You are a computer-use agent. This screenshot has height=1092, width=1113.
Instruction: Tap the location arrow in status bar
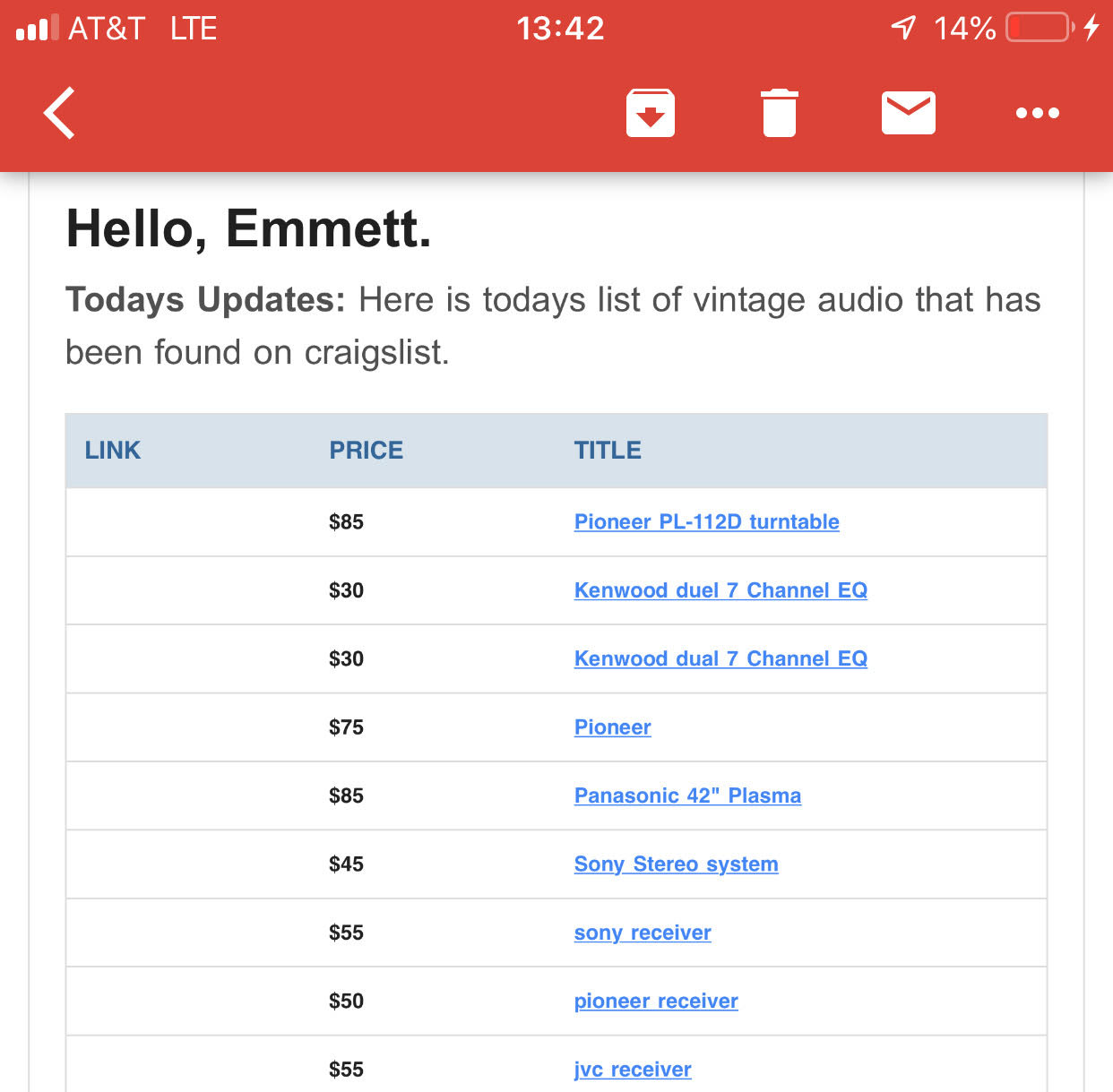pyautogui.click(x=903, y=28)
